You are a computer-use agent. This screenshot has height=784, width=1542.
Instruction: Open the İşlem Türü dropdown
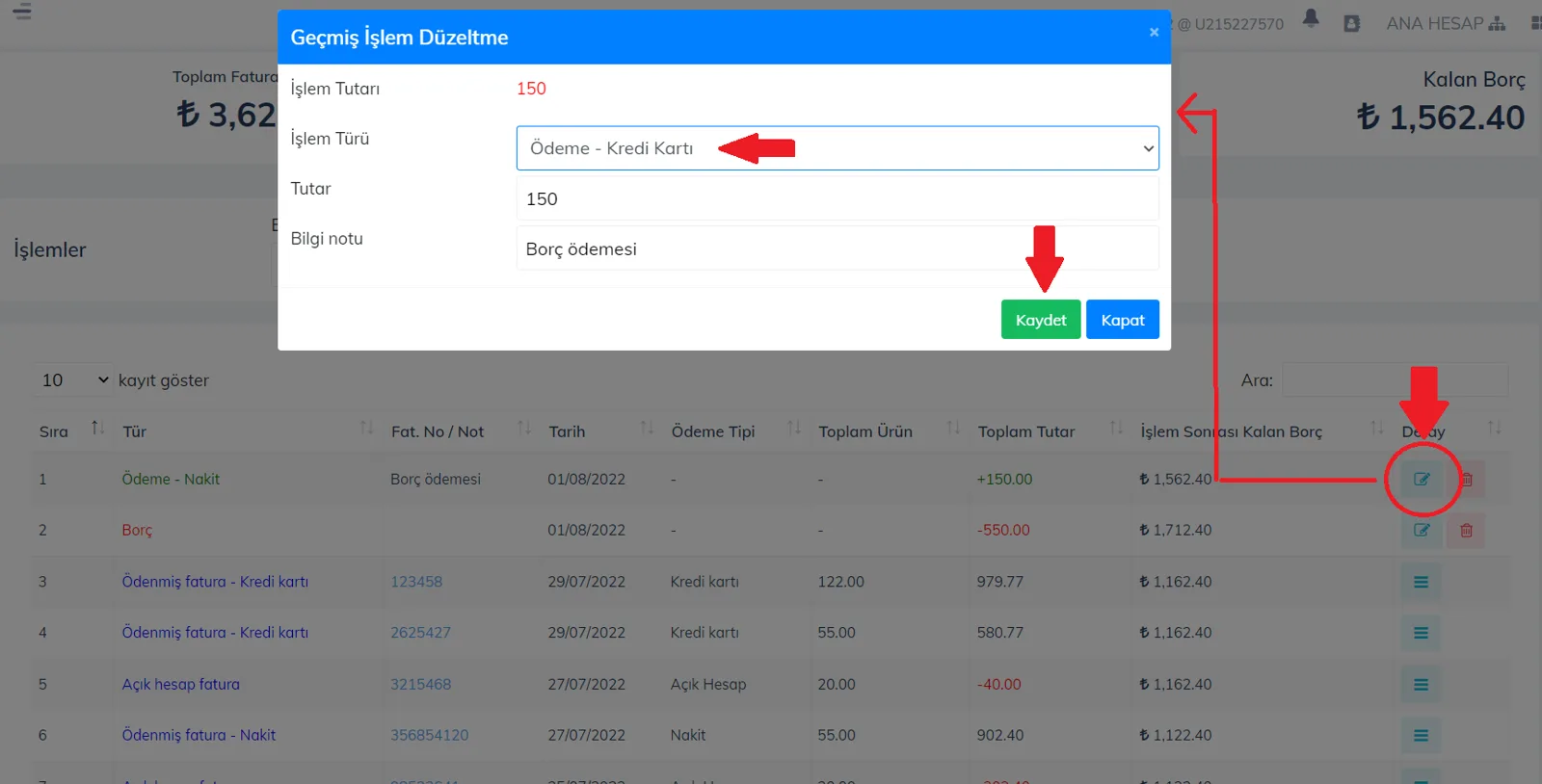(837, 148)
